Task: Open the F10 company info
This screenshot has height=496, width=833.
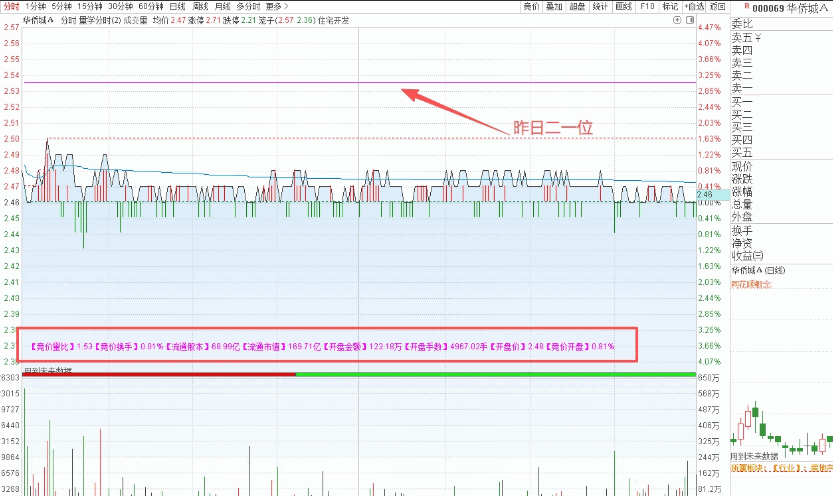Action: point(647,6)
